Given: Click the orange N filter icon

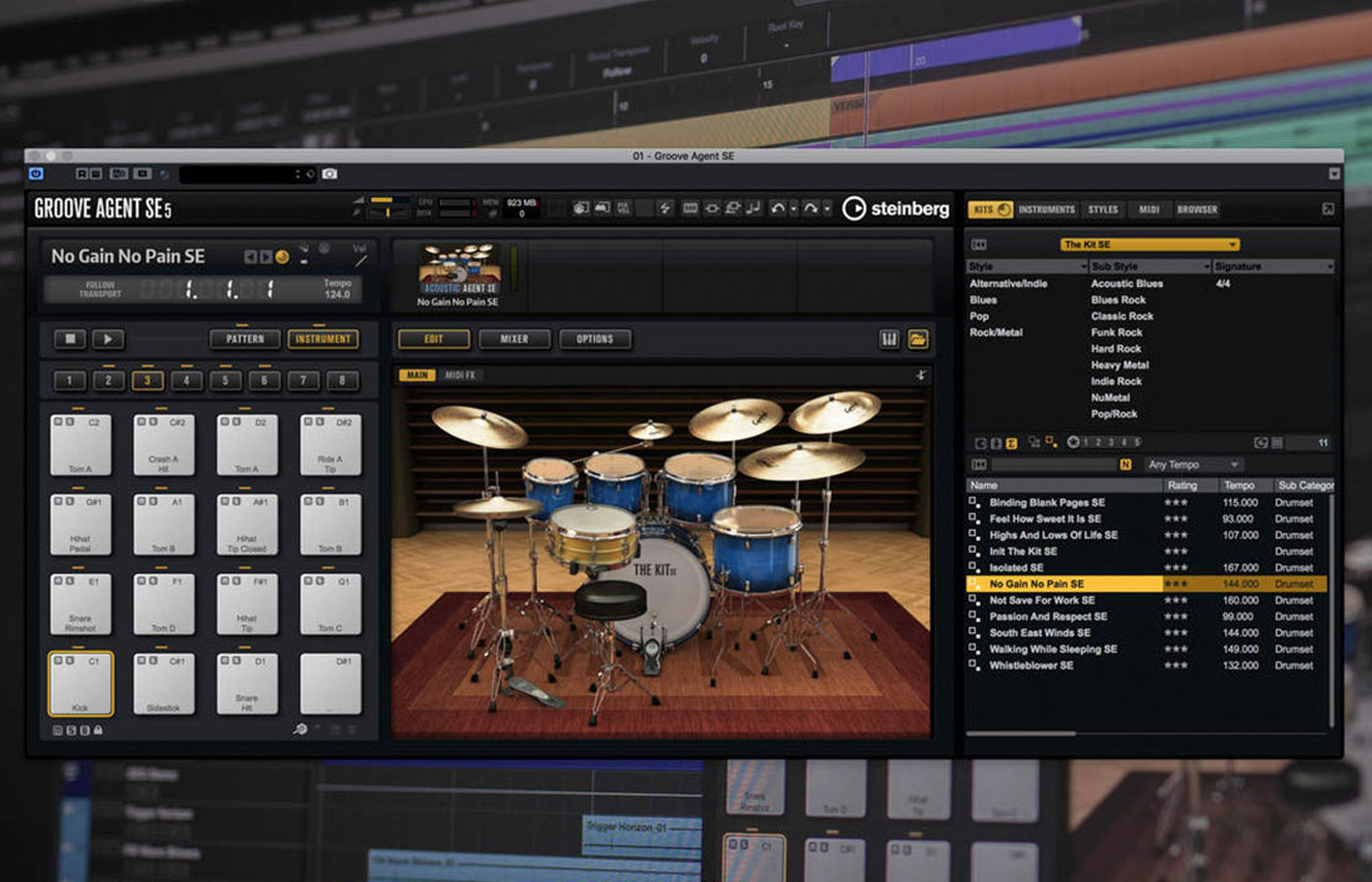Looking at the screenshot, I should coord(1125,465).
